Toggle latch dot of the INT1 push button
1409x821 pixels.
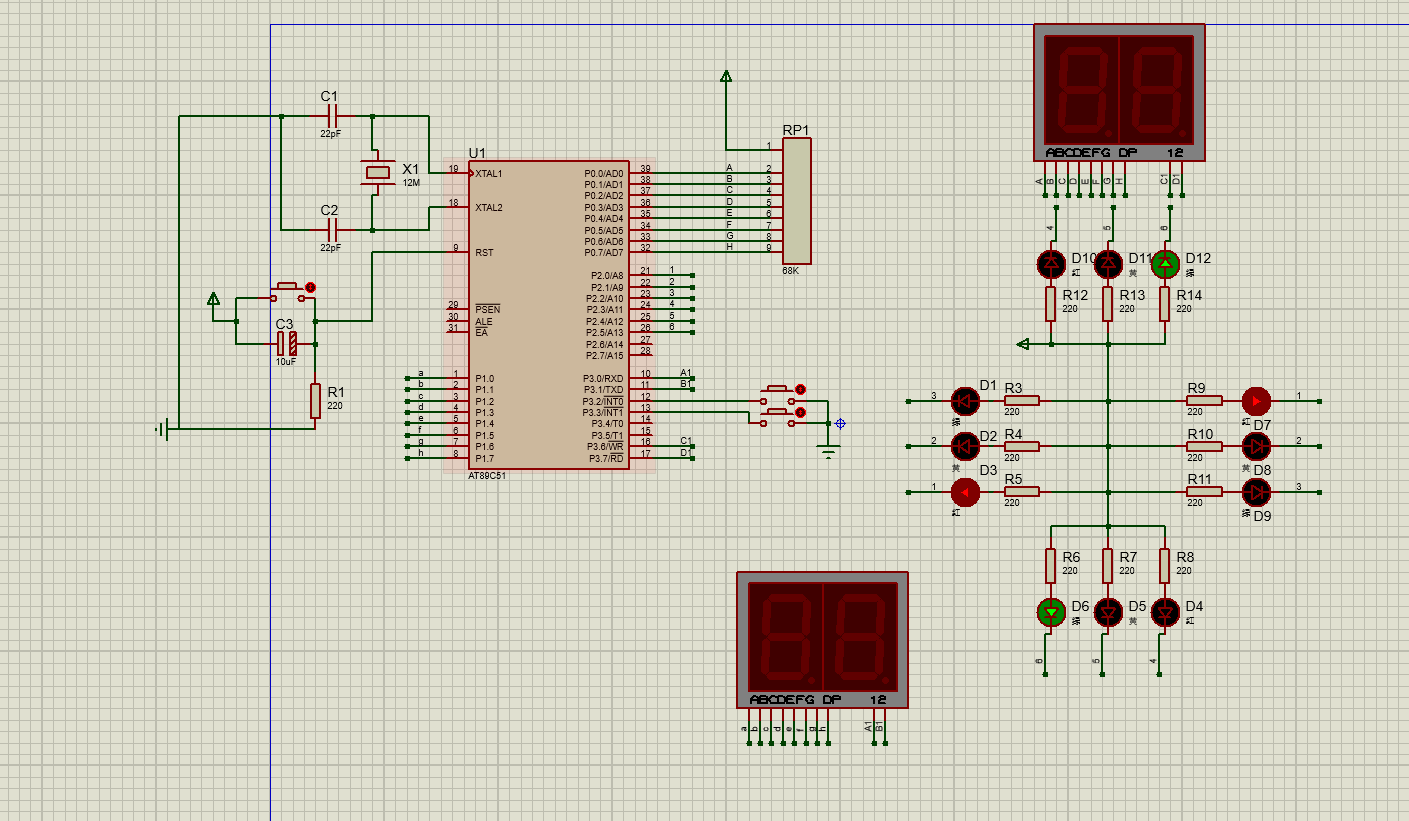(800, 412)
